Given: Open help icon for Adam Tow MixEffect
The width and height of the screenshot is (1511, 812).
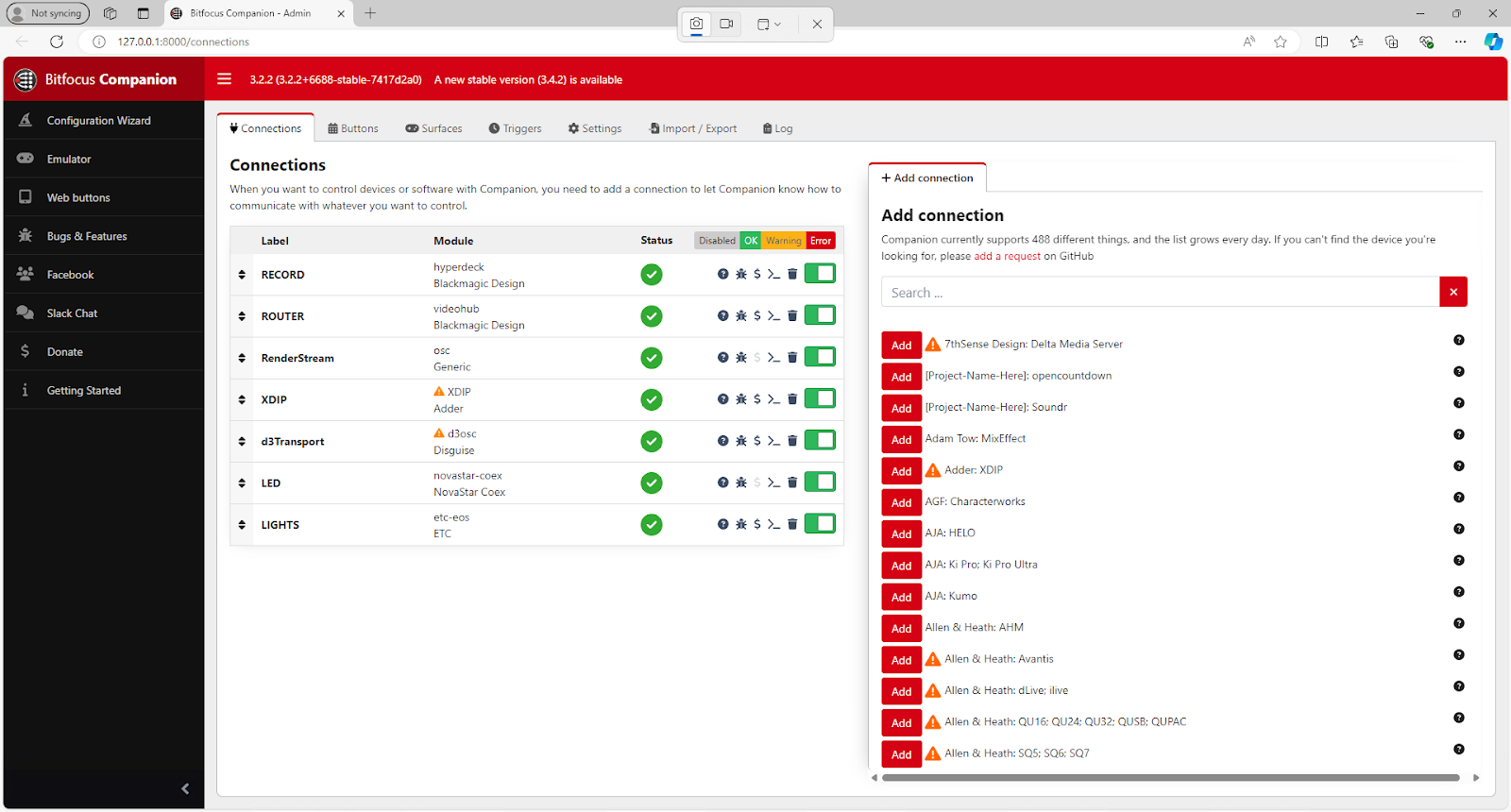Looking at the screenshot, I should coord(1459,434).
